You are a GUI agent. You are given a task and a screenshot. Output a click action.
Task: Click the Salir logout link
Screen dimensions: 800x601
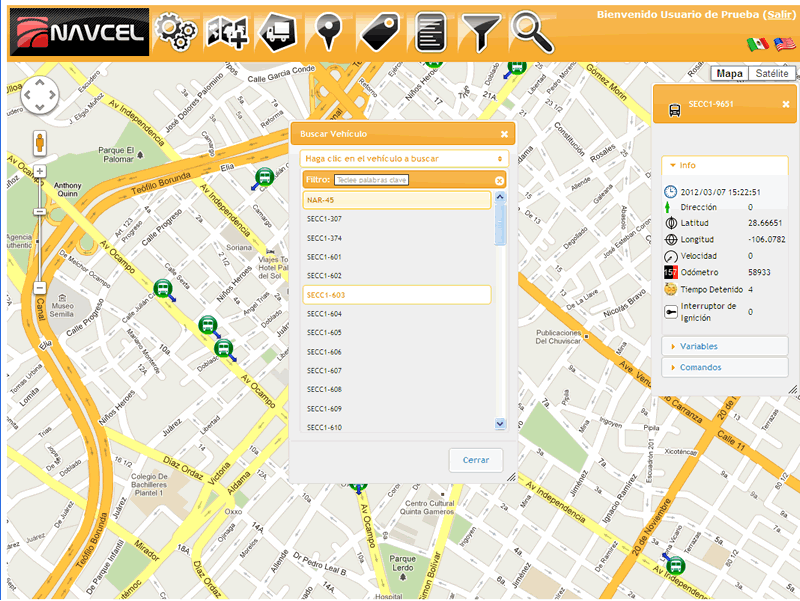coord(780,14)
